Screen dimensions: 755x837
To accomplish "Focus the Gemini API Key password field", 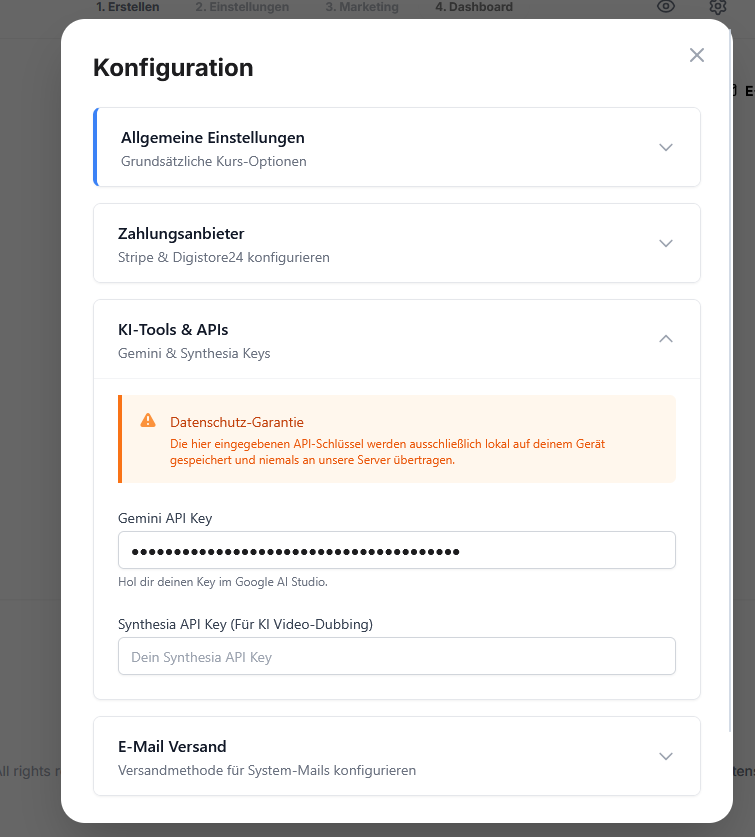I will click(396, 551).
